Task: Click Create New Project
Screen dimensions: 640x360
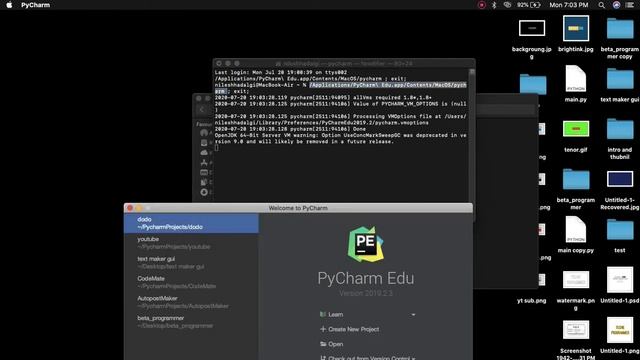Action: coord(349,329)
